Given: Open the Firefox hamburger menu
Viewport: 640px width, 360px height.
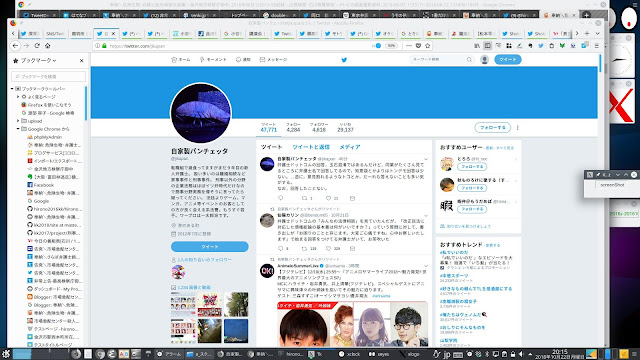Looking at the screenshot, I should pyautogui.click(x=597, y=46).
